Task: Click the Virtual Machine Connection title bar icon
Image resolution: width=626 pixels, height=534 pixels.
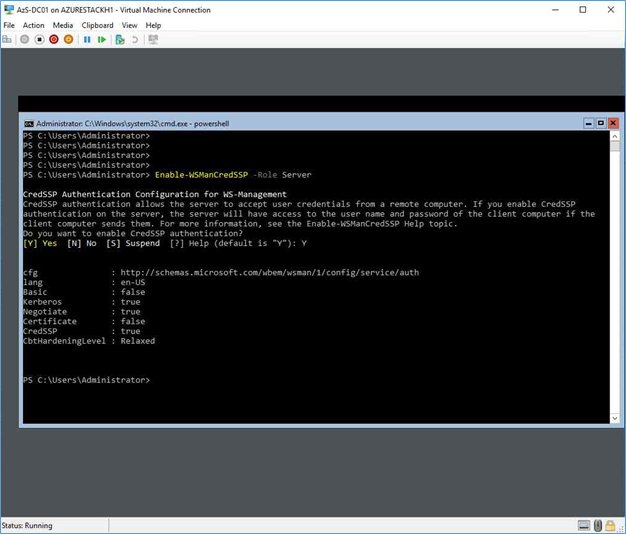Action: (x=8, y=10)
